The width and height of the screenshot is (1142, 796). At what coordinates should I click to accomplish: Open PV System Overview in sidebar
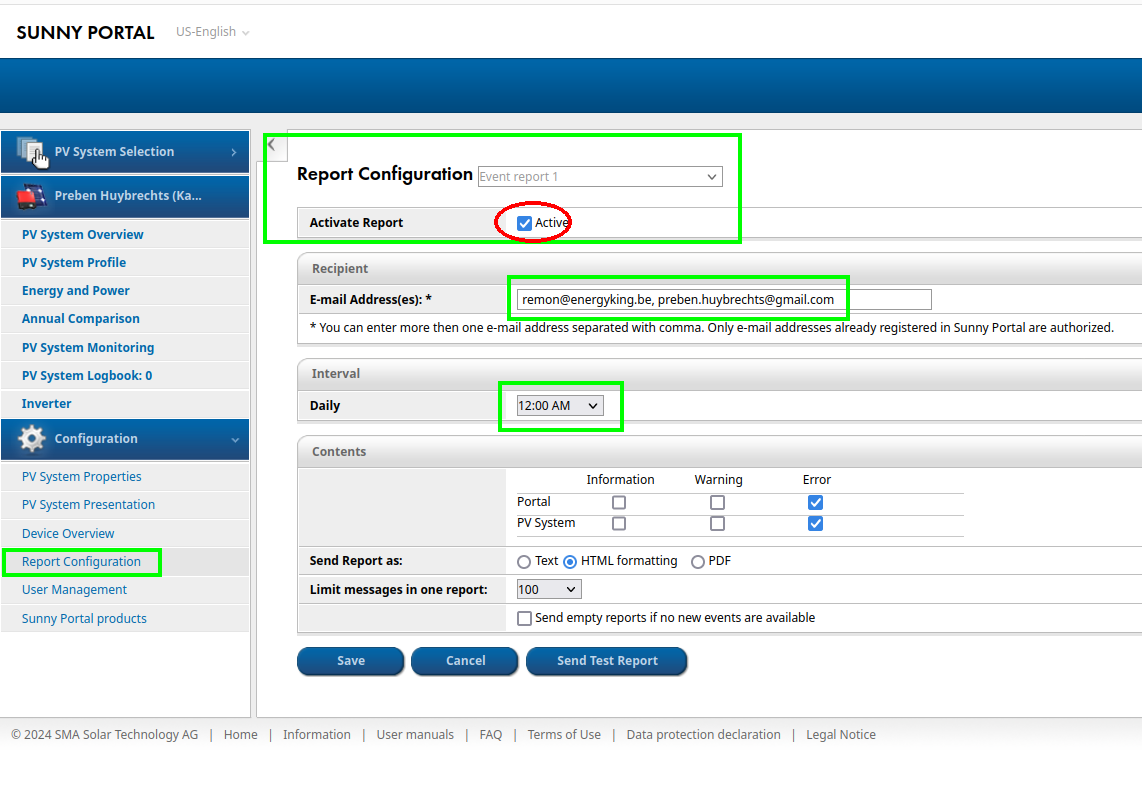(x=83, y=235)
